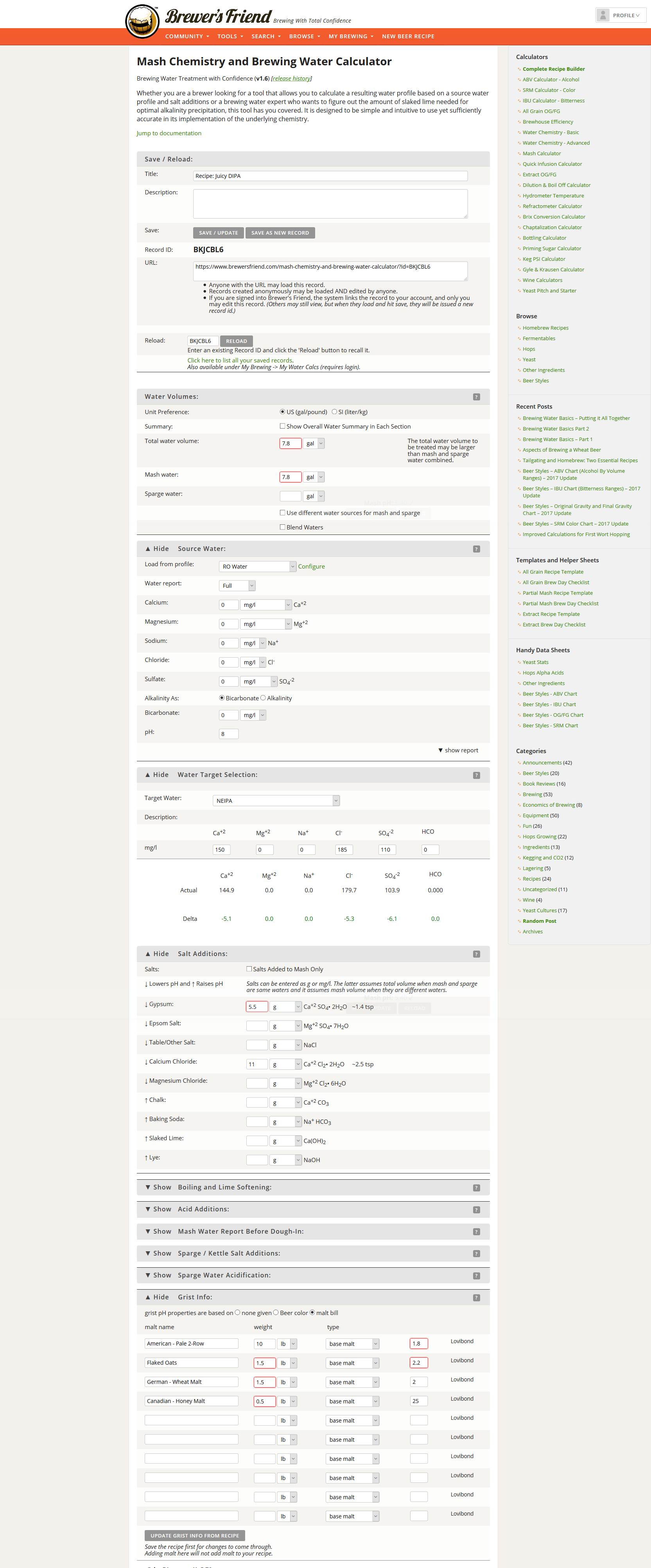
Task: Check Use different water sources for mash and sparge
Action: coord(282,513)
